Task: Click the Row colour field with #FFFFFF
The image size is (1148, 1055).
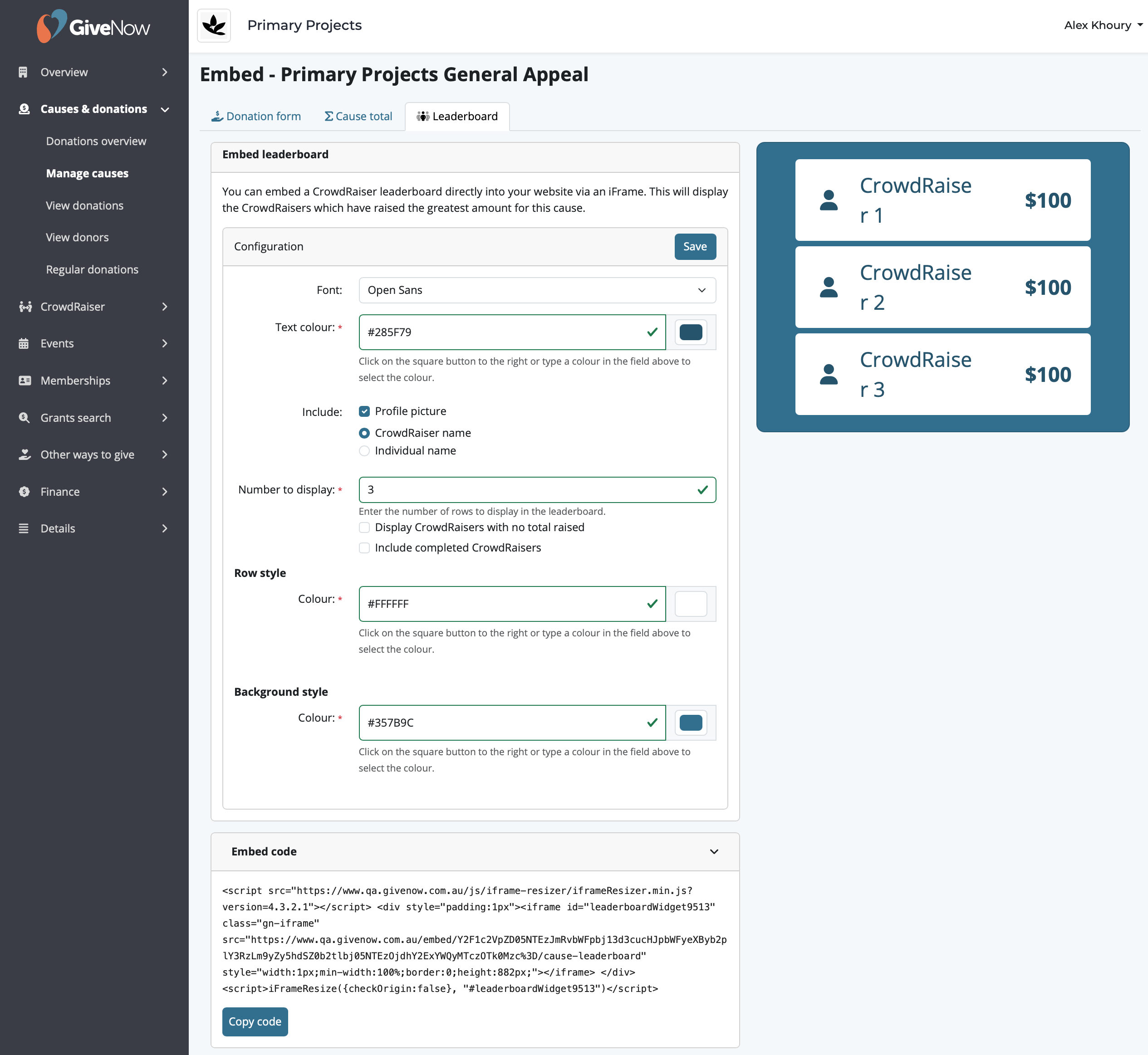Action: [x=512, y=604]
